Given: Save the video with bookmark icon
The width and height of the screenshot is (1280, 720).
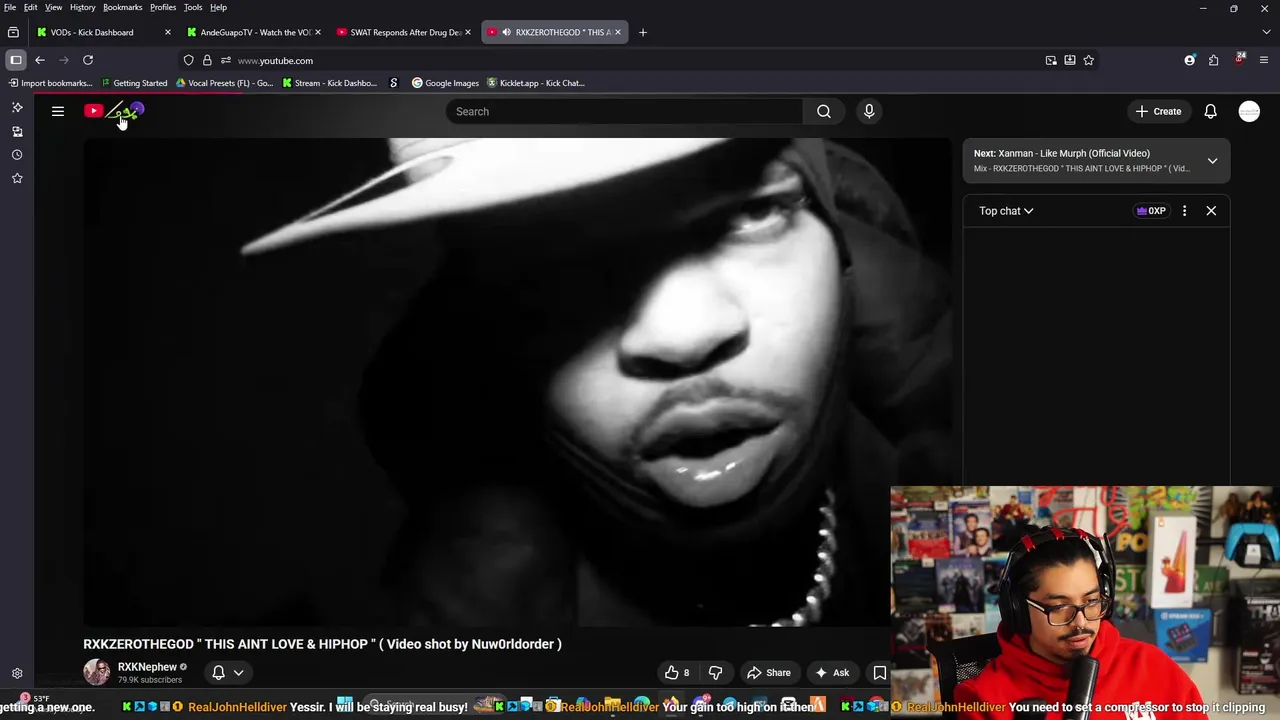Looking at the screenshot, I should 880,673.
